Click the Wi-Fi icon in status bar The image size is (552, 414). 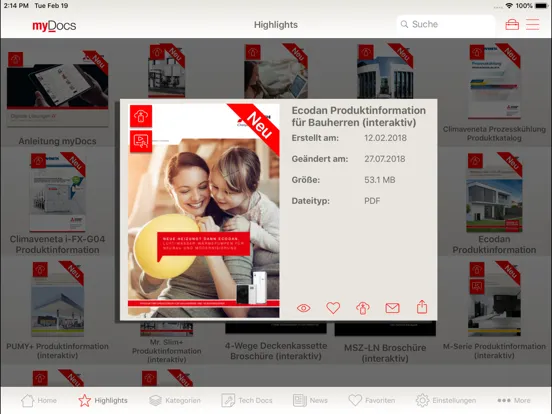(x=509, y=6)
